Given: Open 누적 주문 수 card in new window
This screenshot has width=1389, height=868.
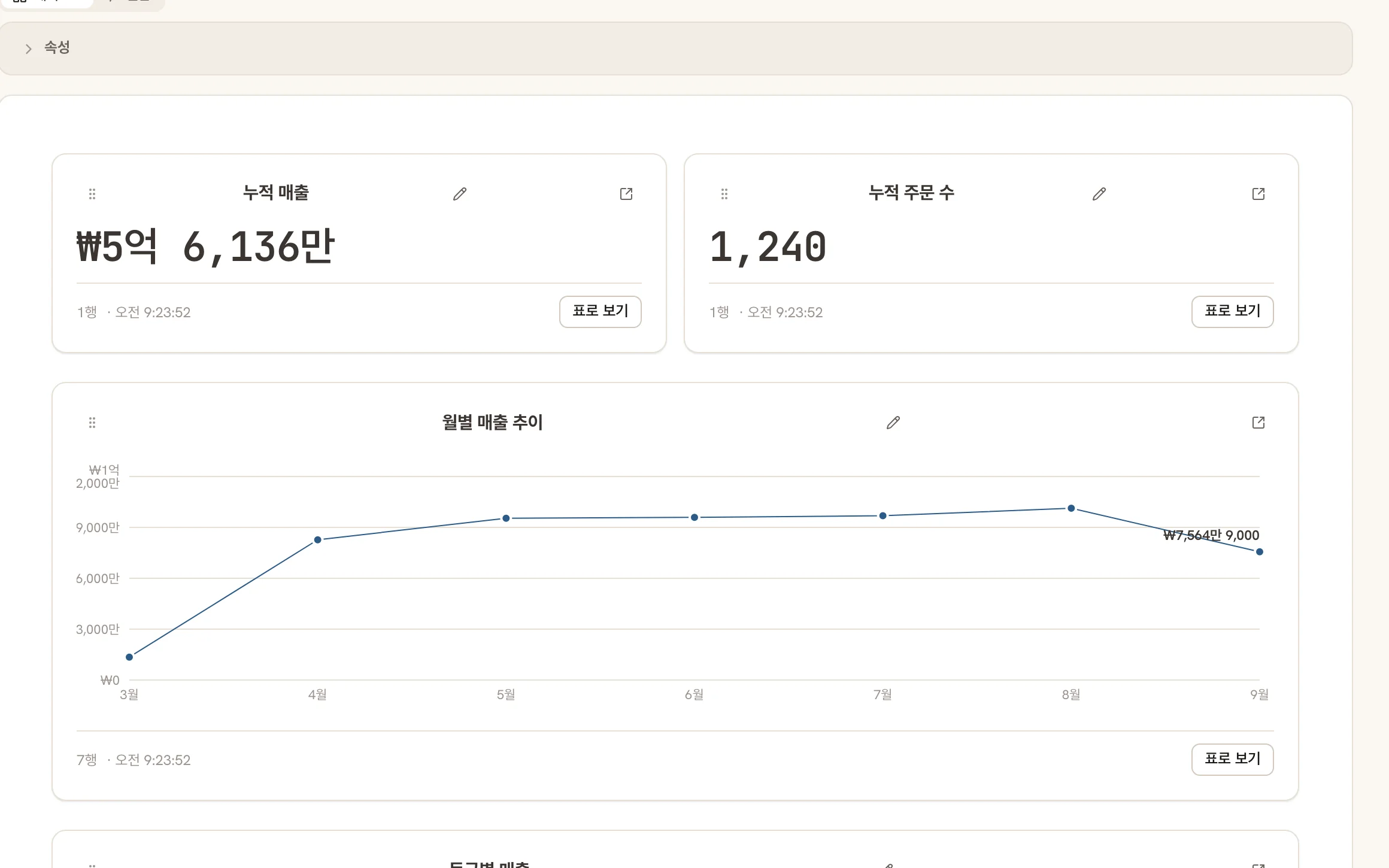Looking at the screenshot, I should coord(1258,194).
